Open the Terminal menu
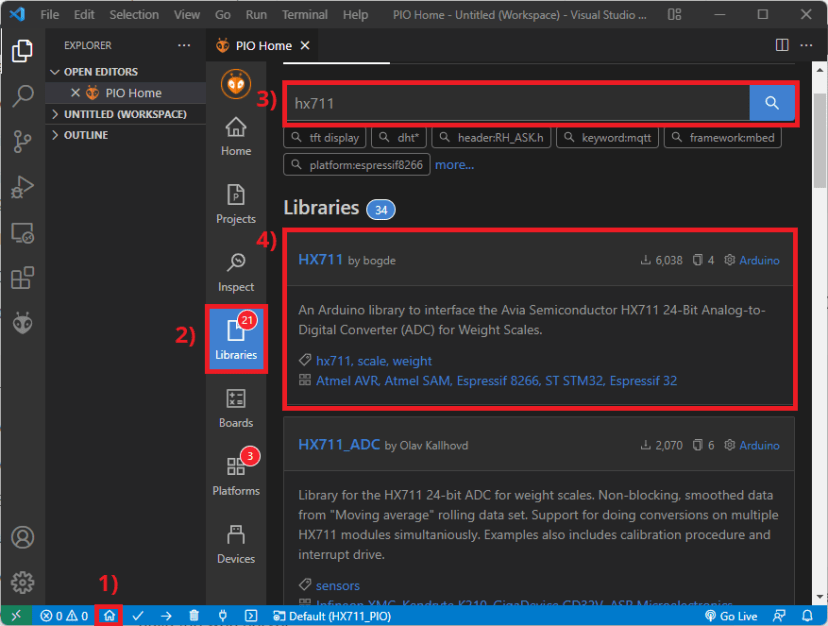The height and width of the screenshot is (626, 828). [304, 14]
